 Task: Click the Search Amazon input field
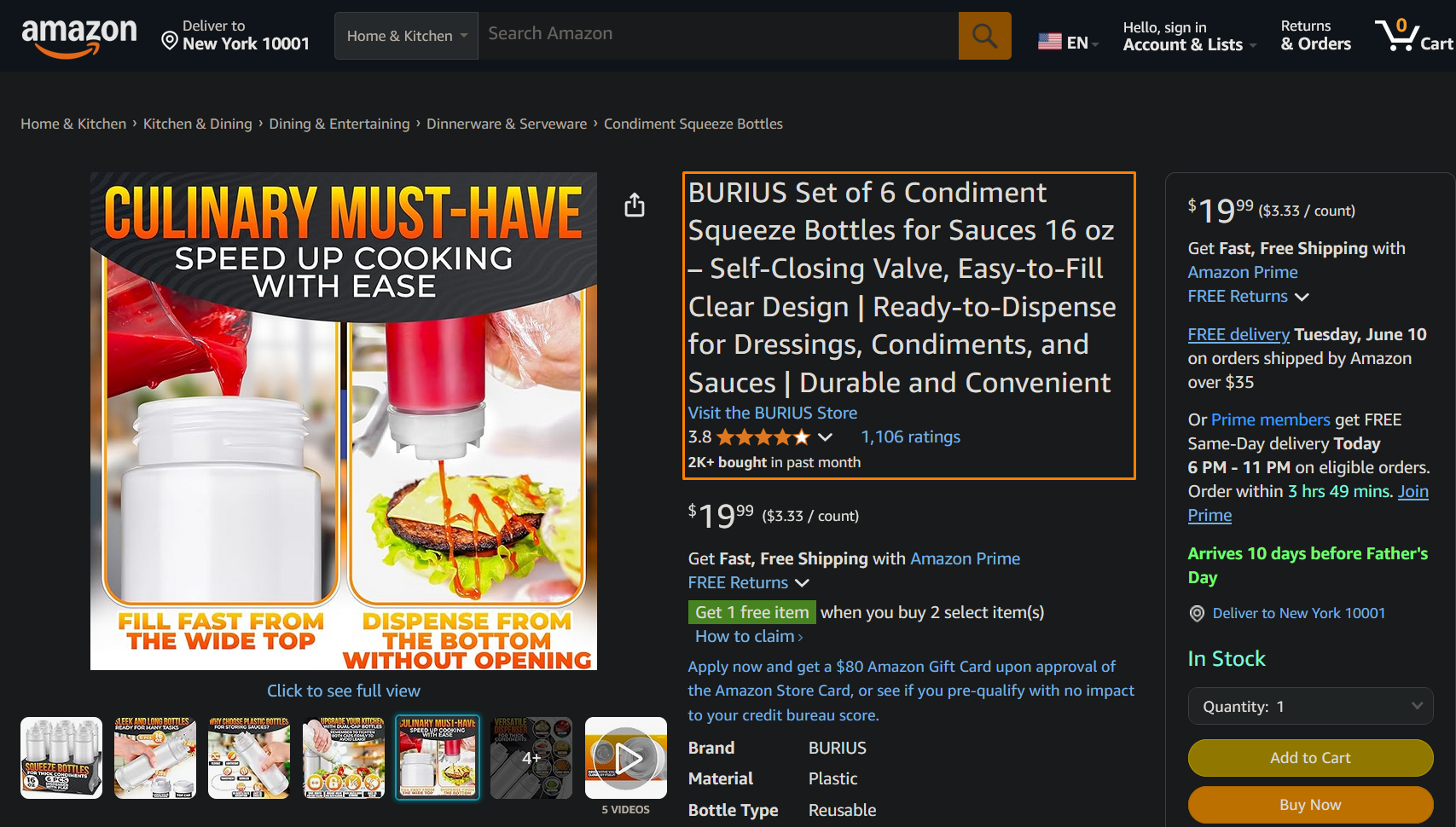click(x=718, y=36)
